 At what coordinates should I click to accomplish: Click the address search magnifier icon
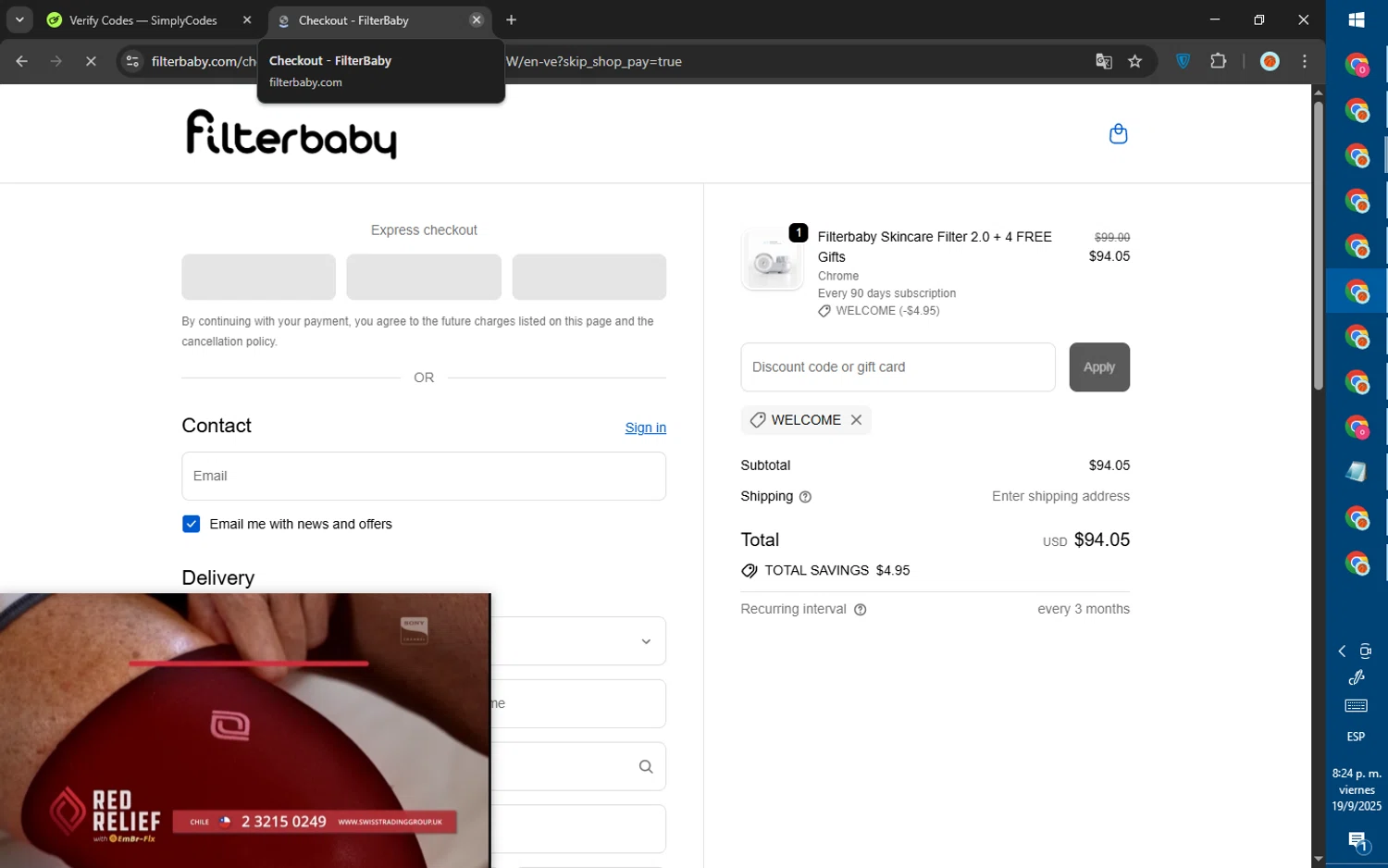coord(646,766)
